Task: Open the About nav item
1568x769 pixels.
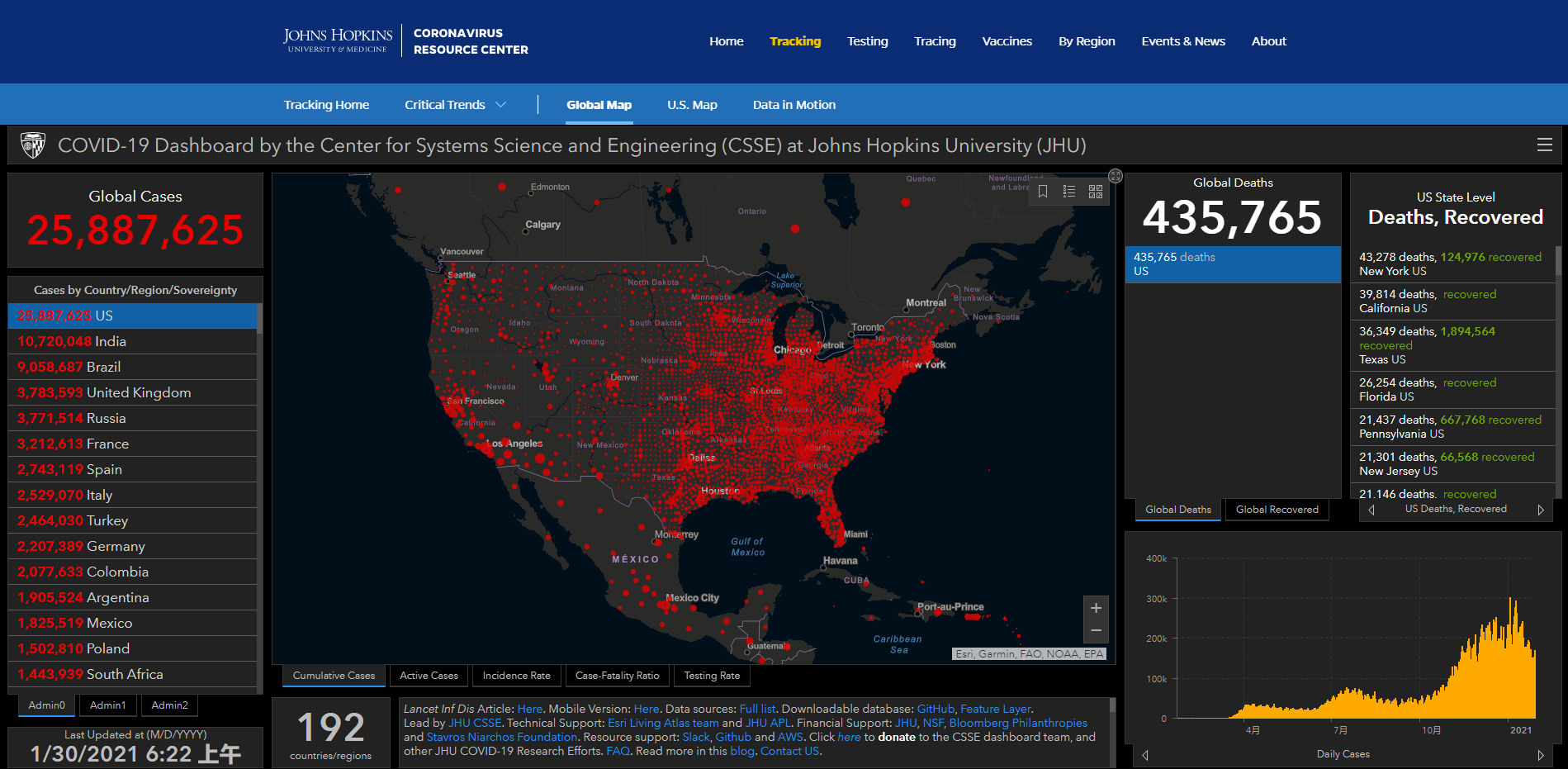Action: 1269,41
